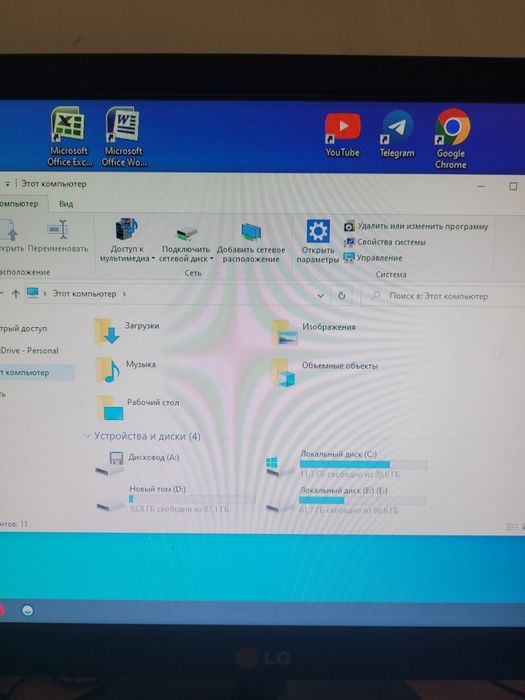This screenshot has width=525, height=700.
Task: Open the Загрузки folder
Action: (127, 331)
